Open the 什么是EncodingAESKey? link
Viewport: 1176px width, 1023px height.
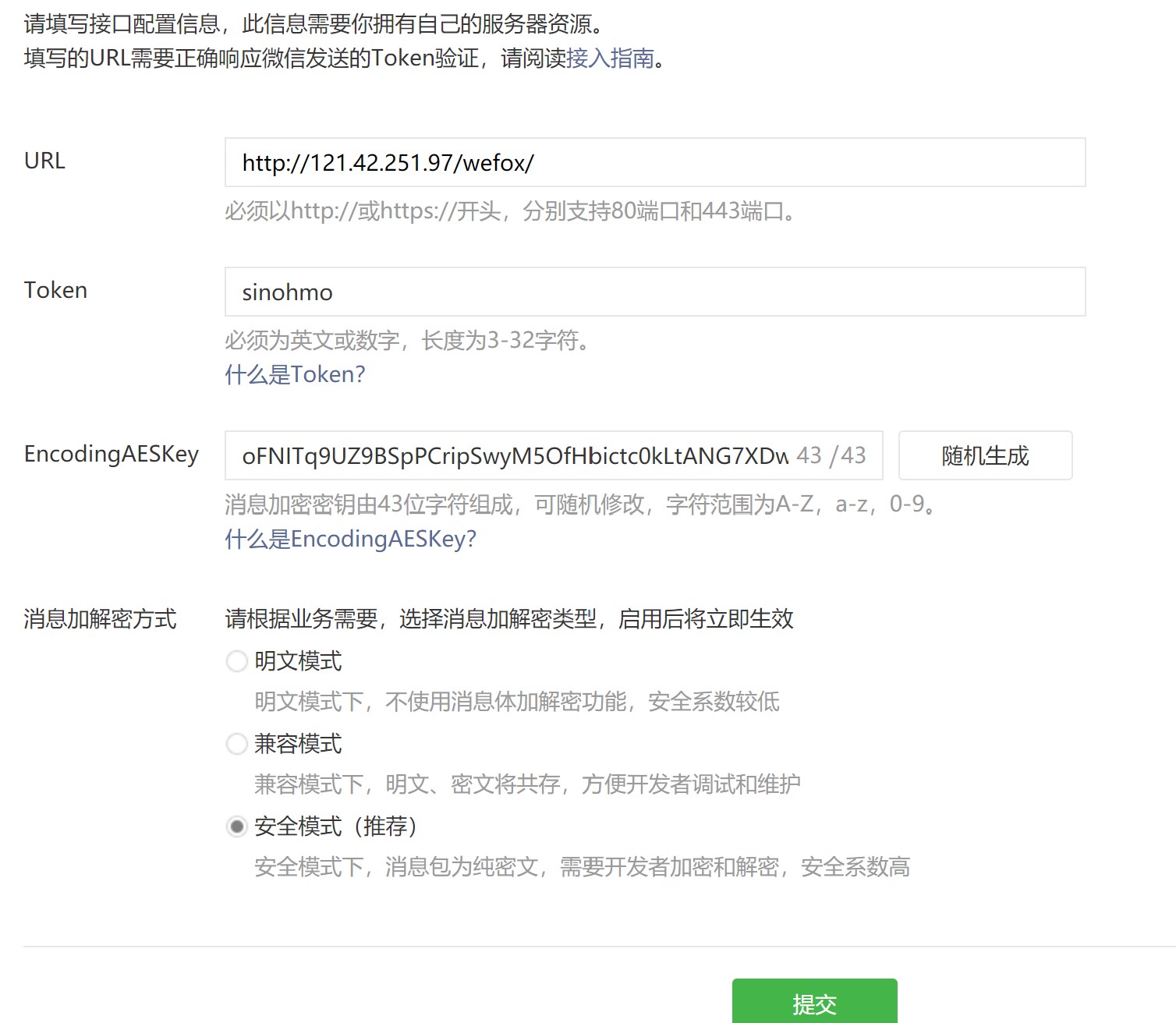(x=350, y=539)
